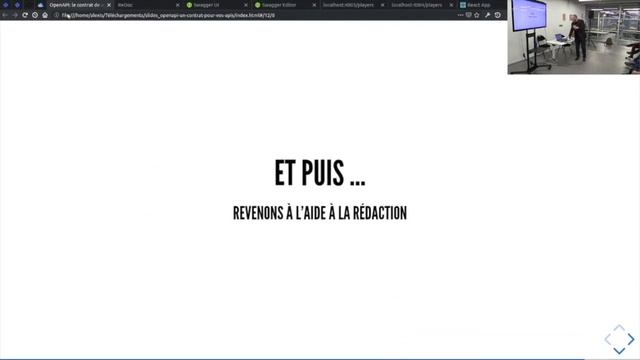Viewport: 640px width, 360px height.
Task: Close the OpenAPI slides tab
Action: pyautogui.click(x=109, y=5)
